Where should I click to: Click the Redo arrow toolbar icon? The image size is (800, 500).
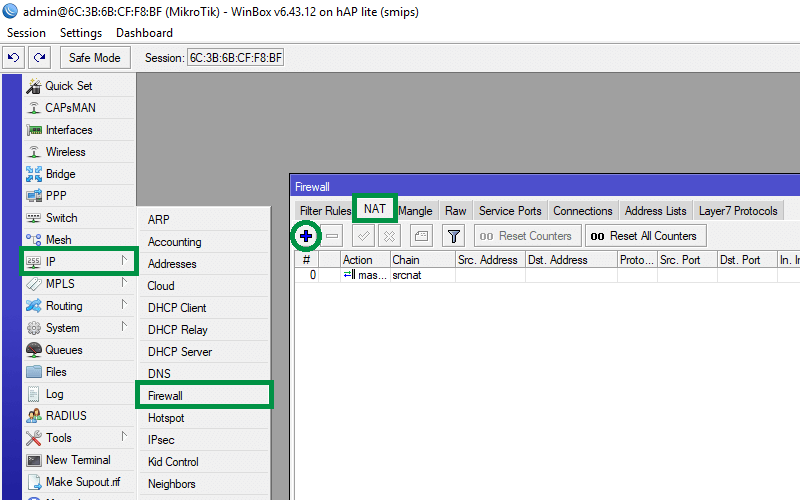(x=39, y=58)
